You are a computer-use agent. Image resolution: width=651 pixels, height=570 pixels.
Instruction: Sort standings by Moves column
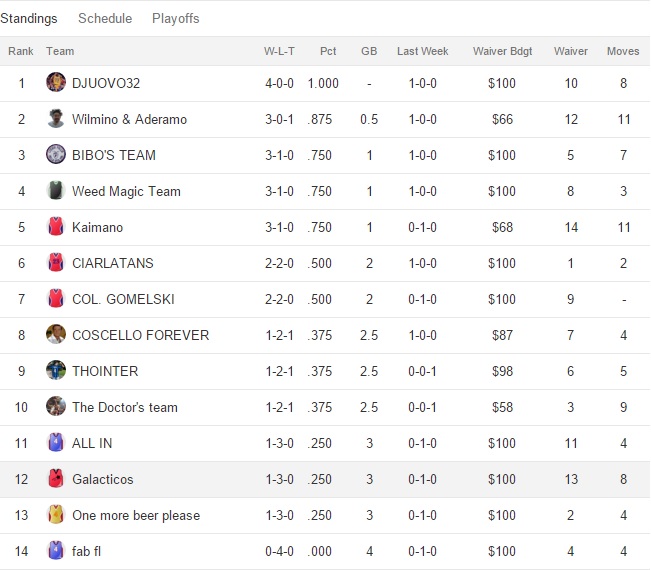click(x=623, y=51)
